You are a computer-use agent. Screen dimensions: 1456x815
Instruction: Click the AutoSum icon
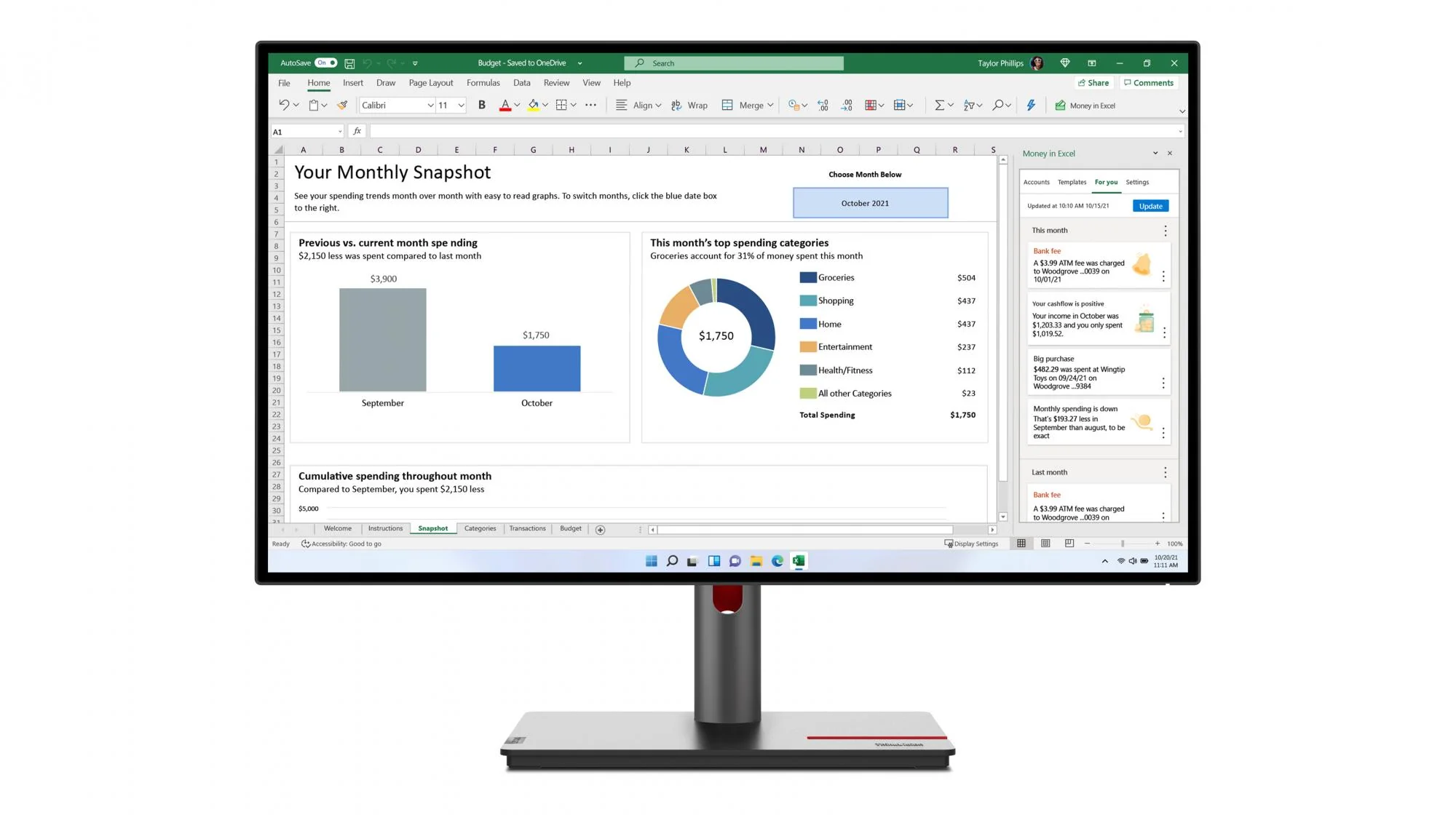click(x=940, y=105)
